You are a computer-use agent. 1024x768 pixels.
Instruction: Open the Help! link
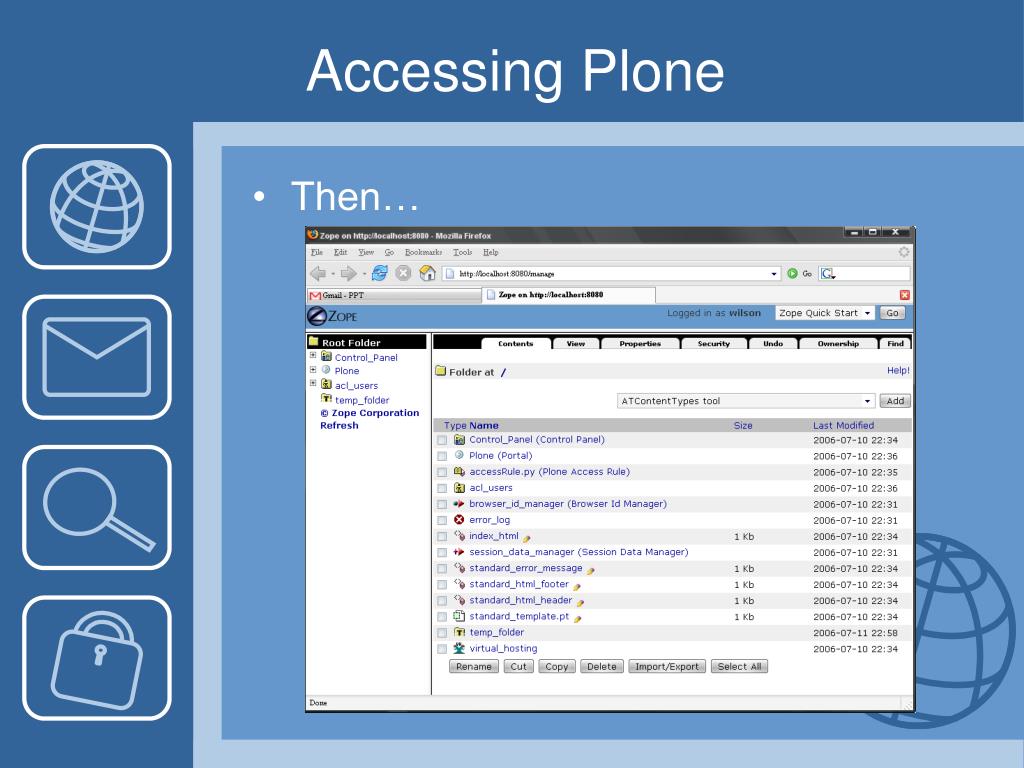898,370
